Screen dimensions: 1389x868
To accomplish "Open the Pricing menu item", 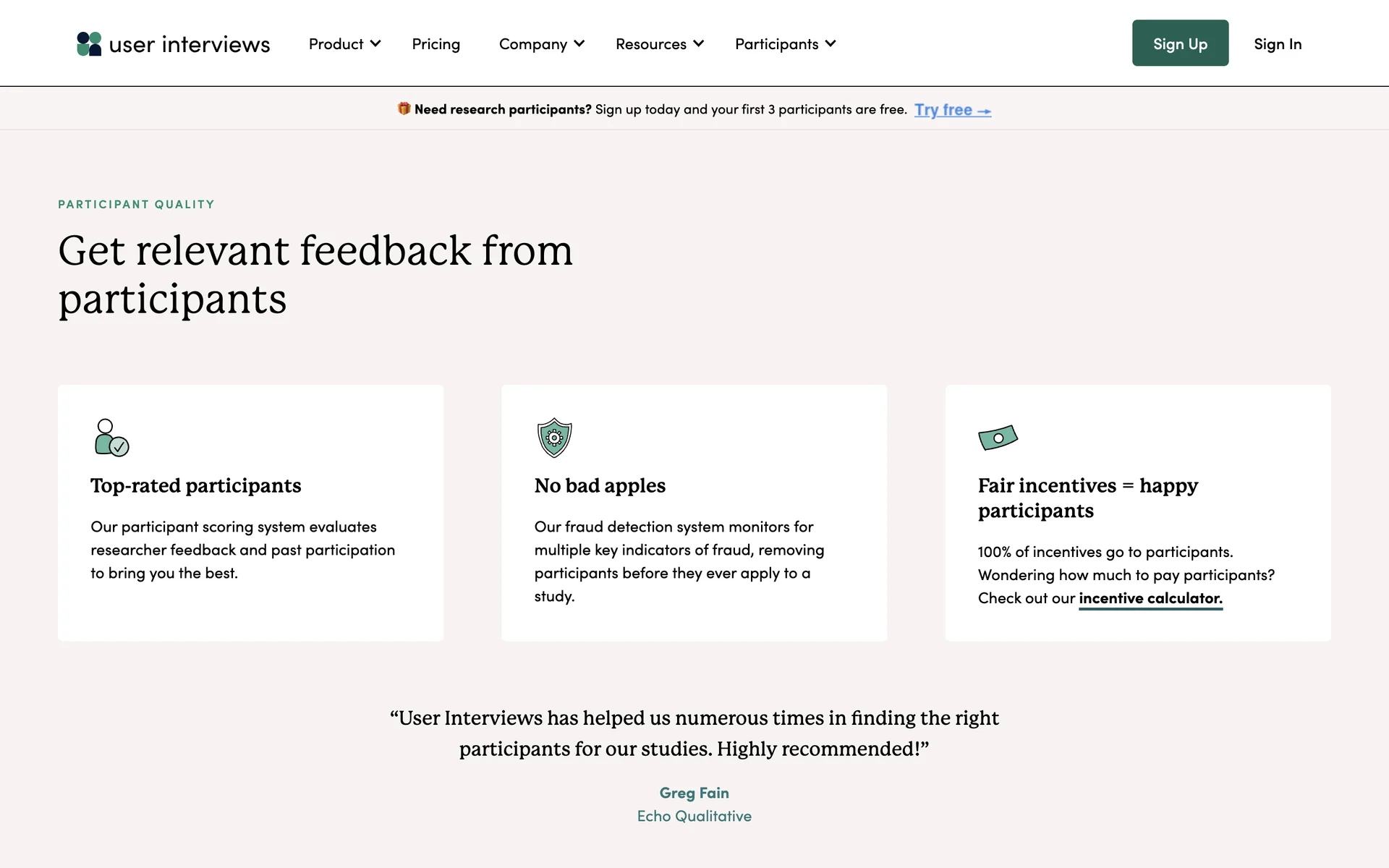I will tap(436, 44).
